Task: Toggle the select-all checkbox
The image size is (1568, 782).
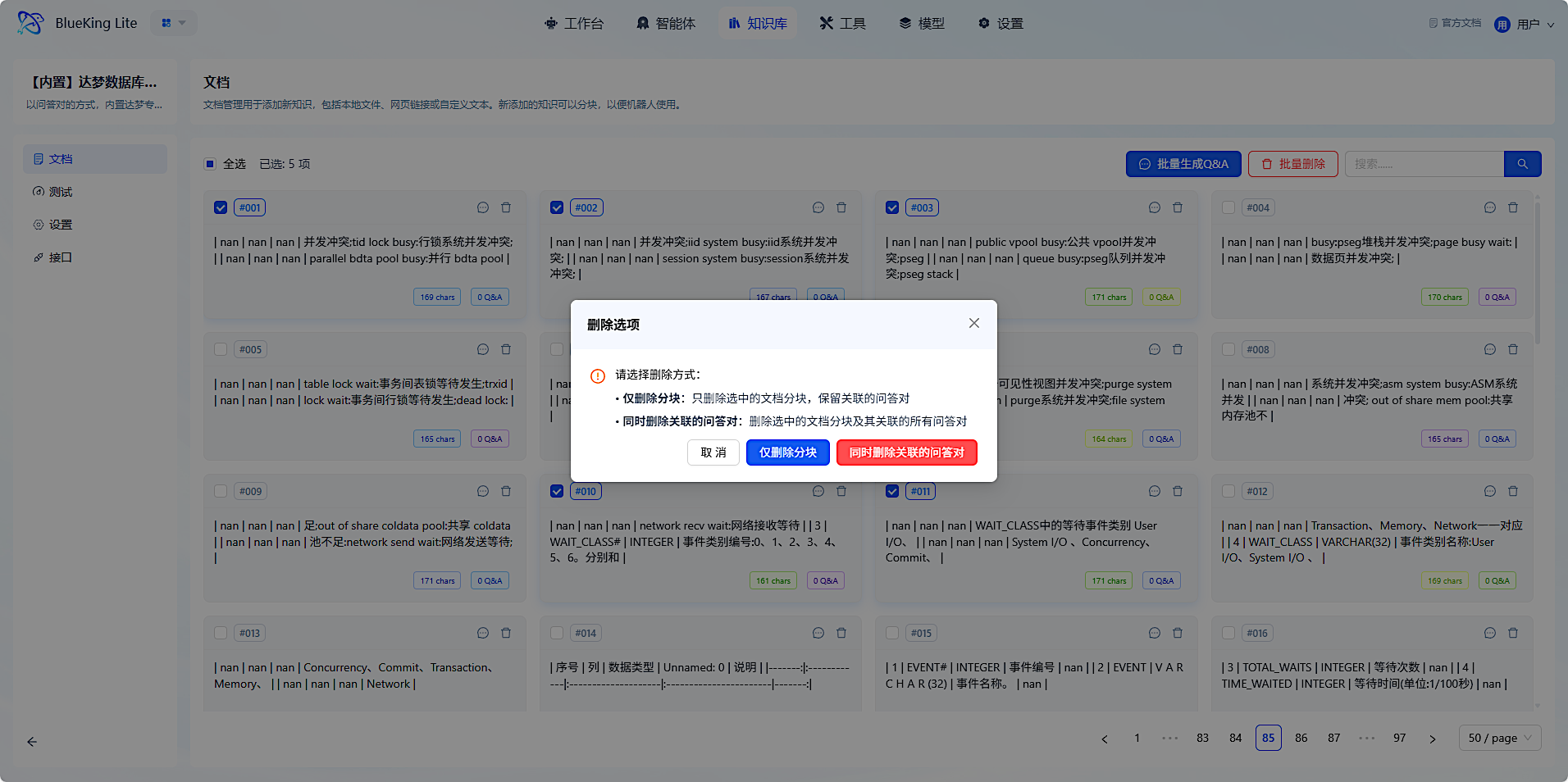Action: coord(210,164)
